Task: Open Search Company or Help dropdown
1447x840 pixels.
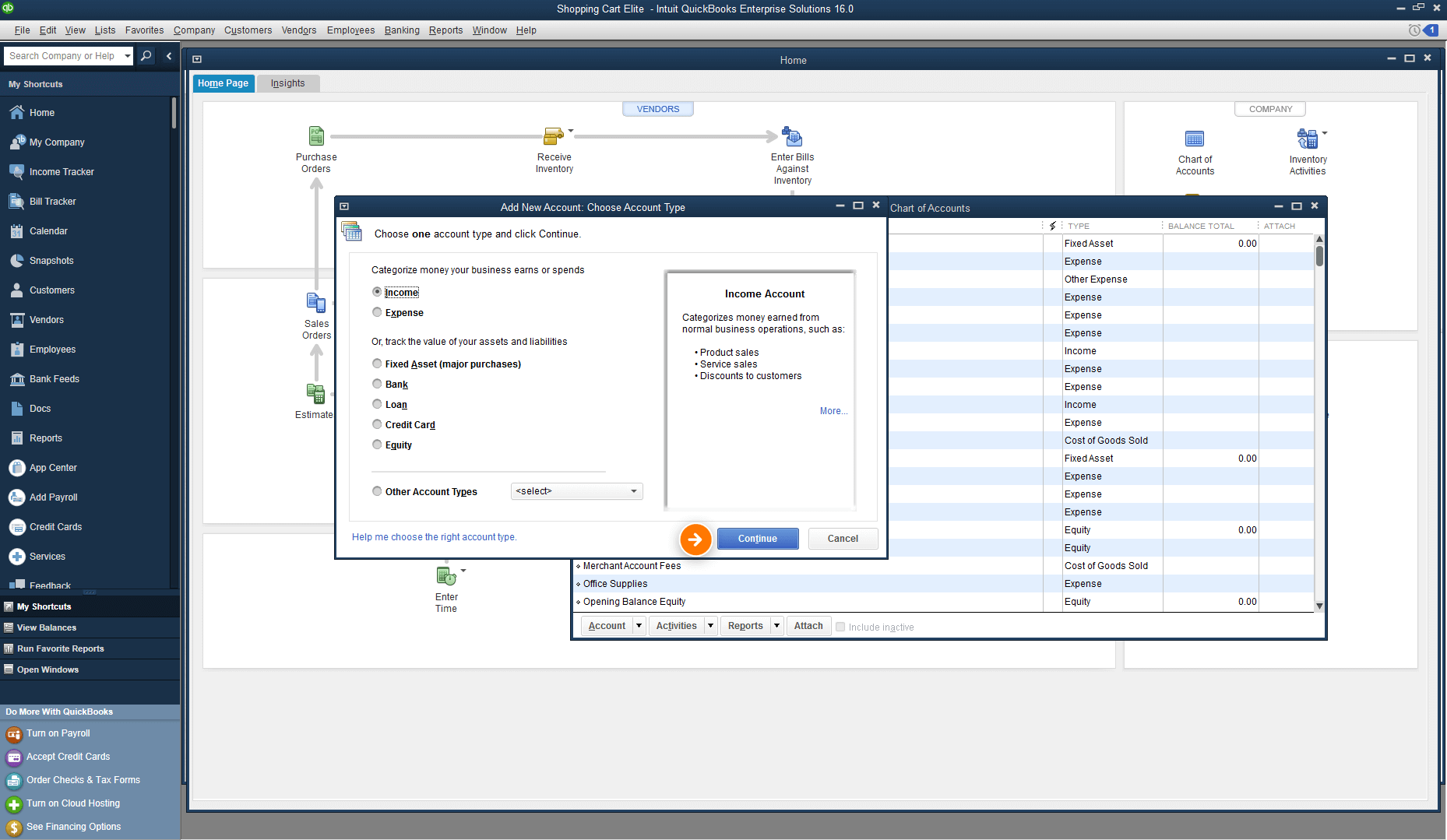Action: [x=128, y=56]
